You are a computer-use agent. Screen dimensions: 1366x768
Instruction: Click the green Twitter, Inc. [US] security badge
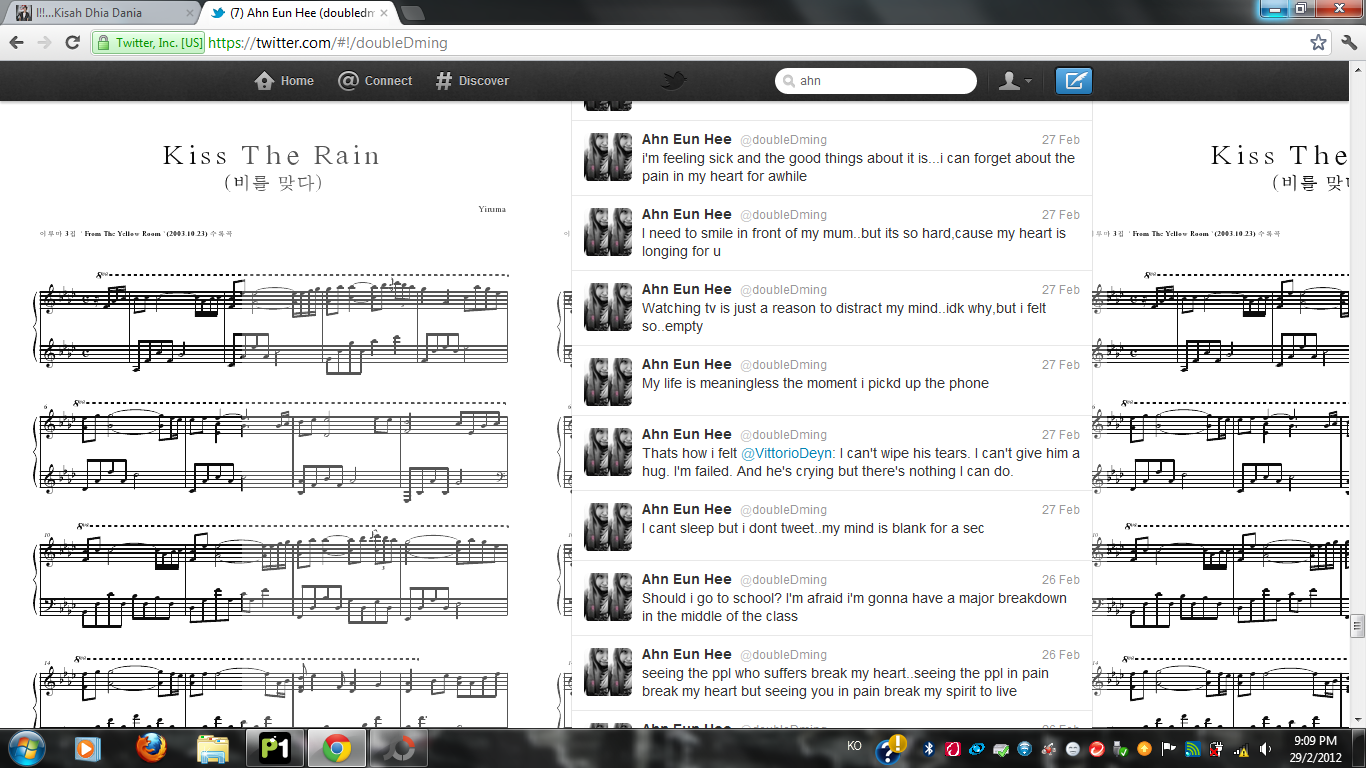coord(149,43)
